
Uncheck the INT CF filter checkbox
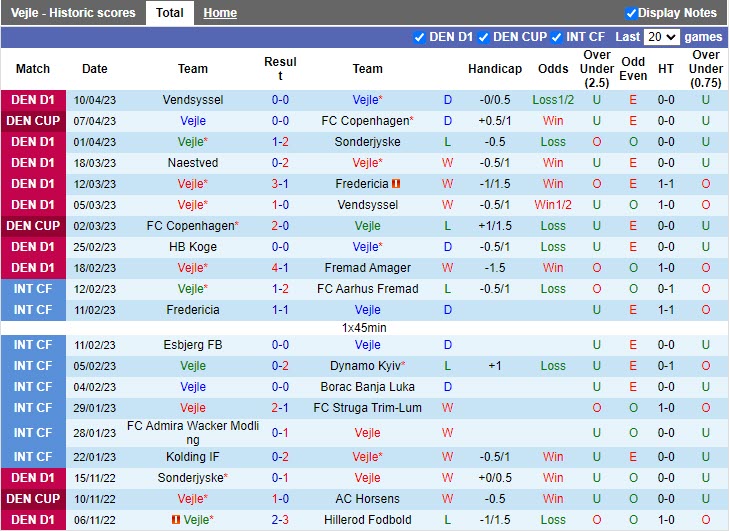coord(556,37)
